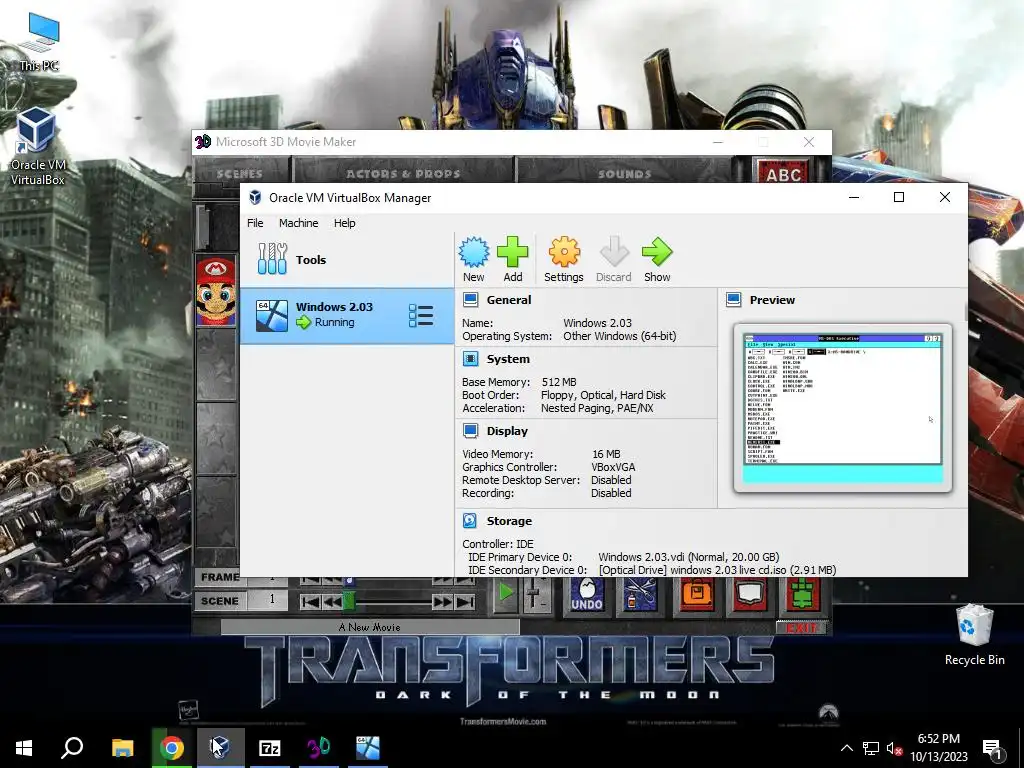Click the green scene slider thumb
The image size is (1024, 768).
pyautogui.click(x=349, y=601)
